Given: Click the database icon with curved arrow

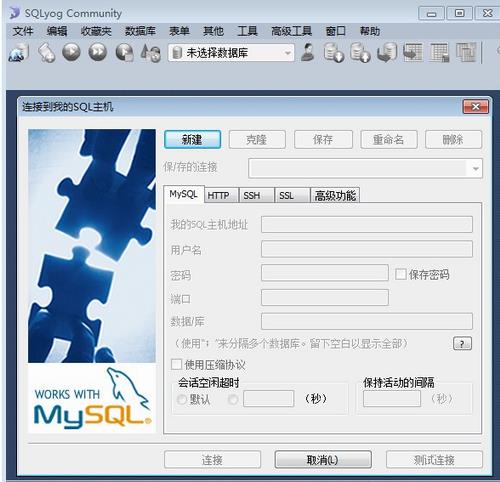Looking at the screenshot, I should [x=387, y=53].
